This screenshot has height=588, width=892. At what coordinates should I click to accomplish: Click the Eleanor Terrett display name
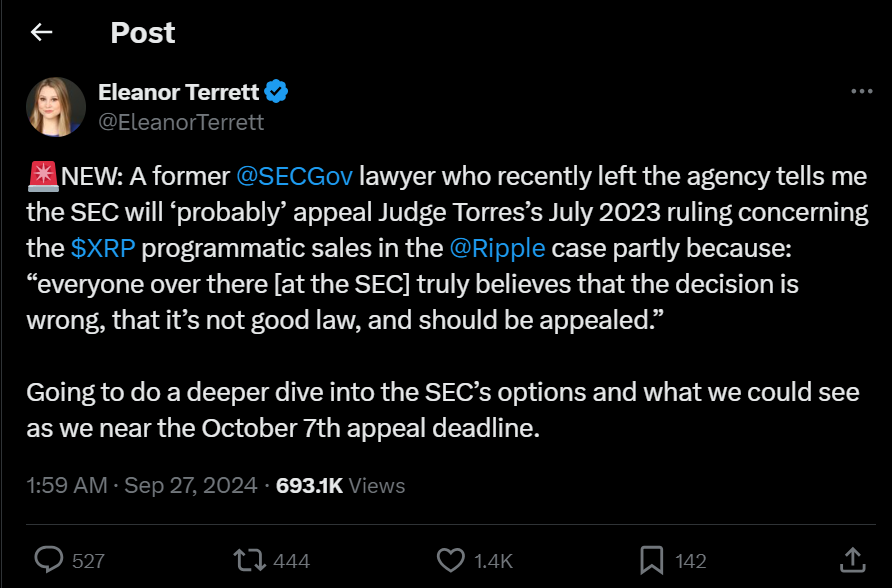click(x=179, y=93)
